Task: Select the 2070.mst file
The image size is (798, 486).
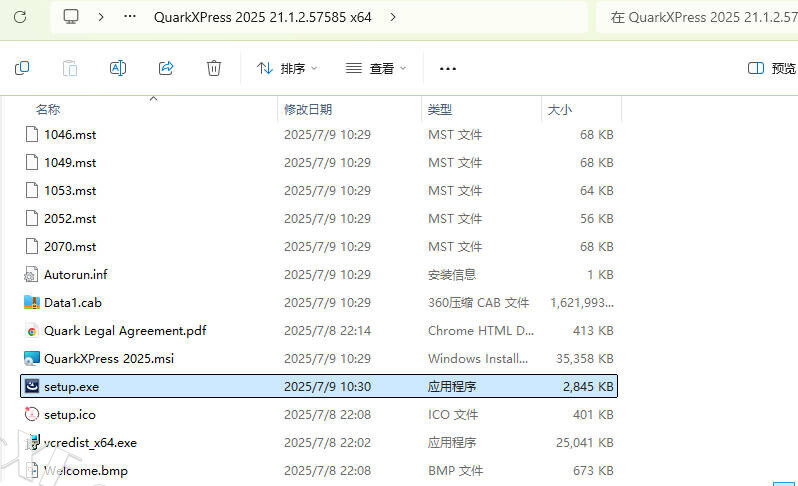Action: click(70, 246)
